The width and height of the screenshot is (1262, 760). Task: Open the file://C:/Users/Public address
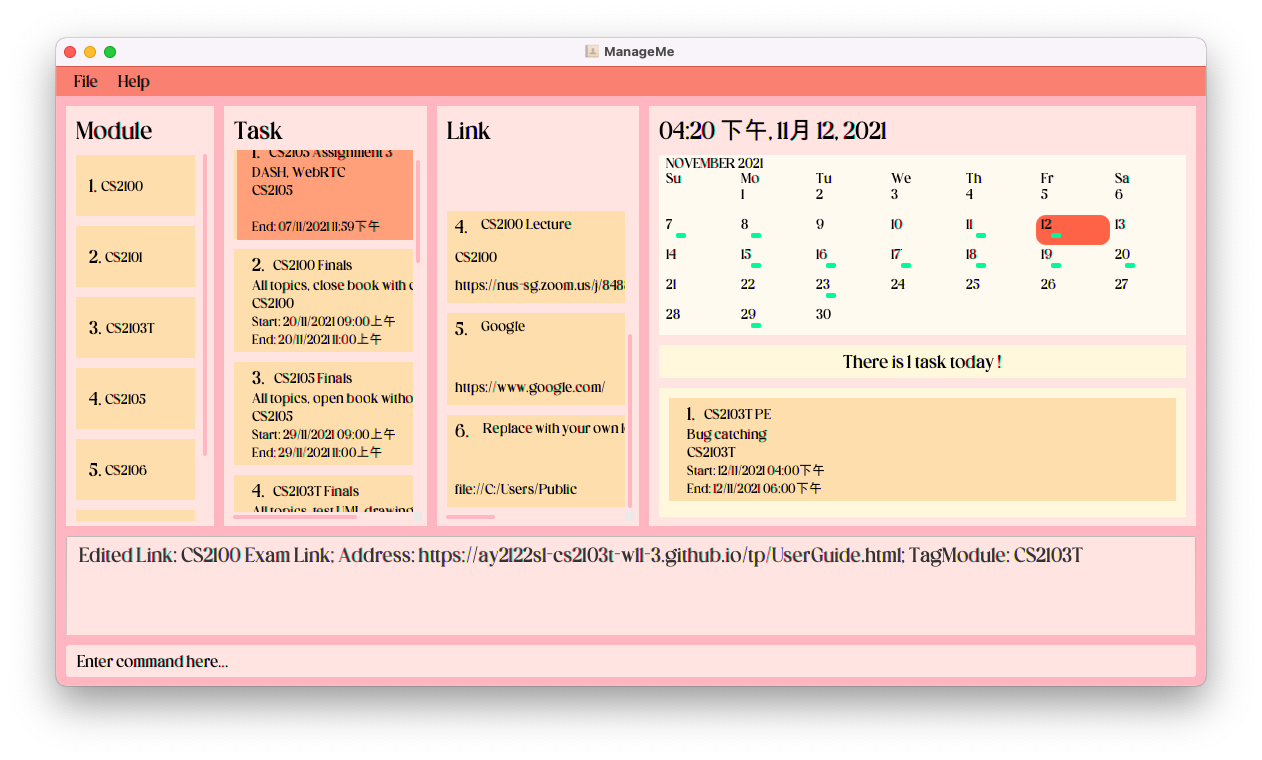pyautogui.click(x=516, y=489)
